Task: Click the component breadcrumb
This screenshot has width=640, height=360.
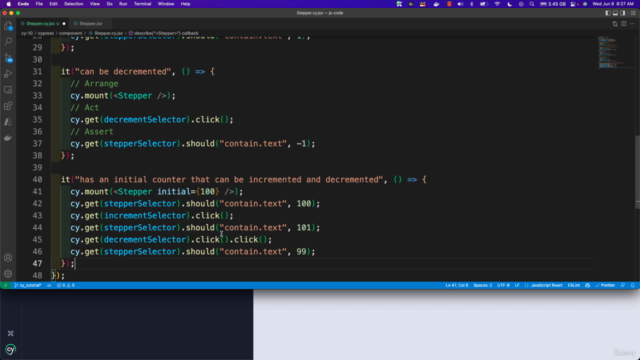Action: [x=70, y=33]
